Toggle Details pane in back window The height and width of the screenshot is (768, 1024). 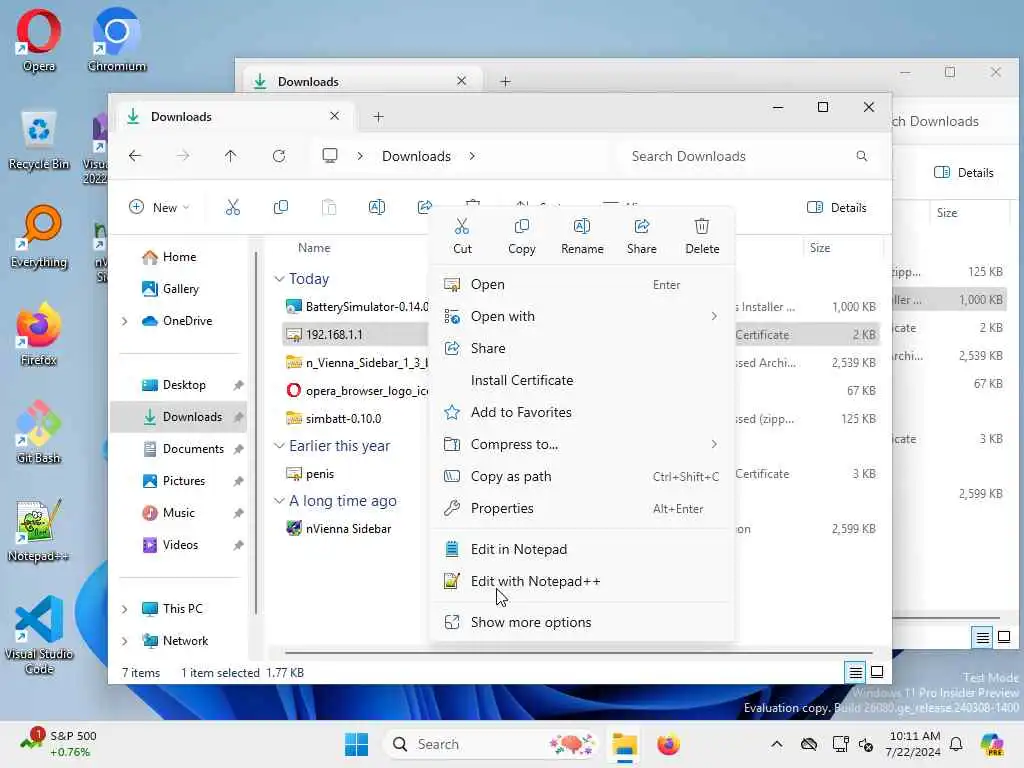click(x=963, y=172)
